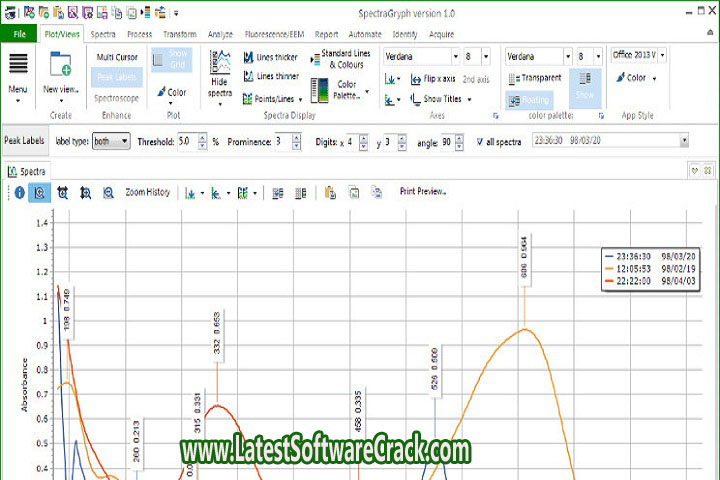This screenshot has height=480, width=720.
Task: Toggle Peak Labels in Enhance group
Action: 117,76
